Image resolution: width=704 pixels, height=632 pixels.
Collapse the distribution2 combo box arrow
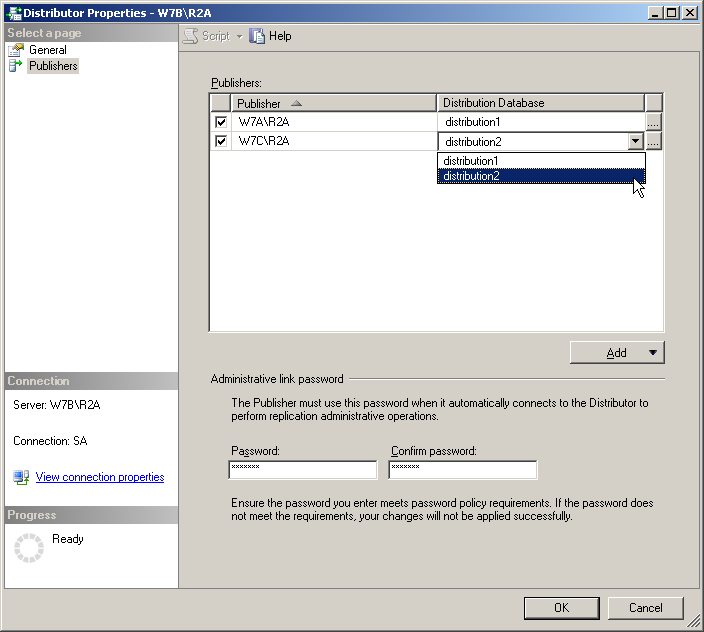635,141
